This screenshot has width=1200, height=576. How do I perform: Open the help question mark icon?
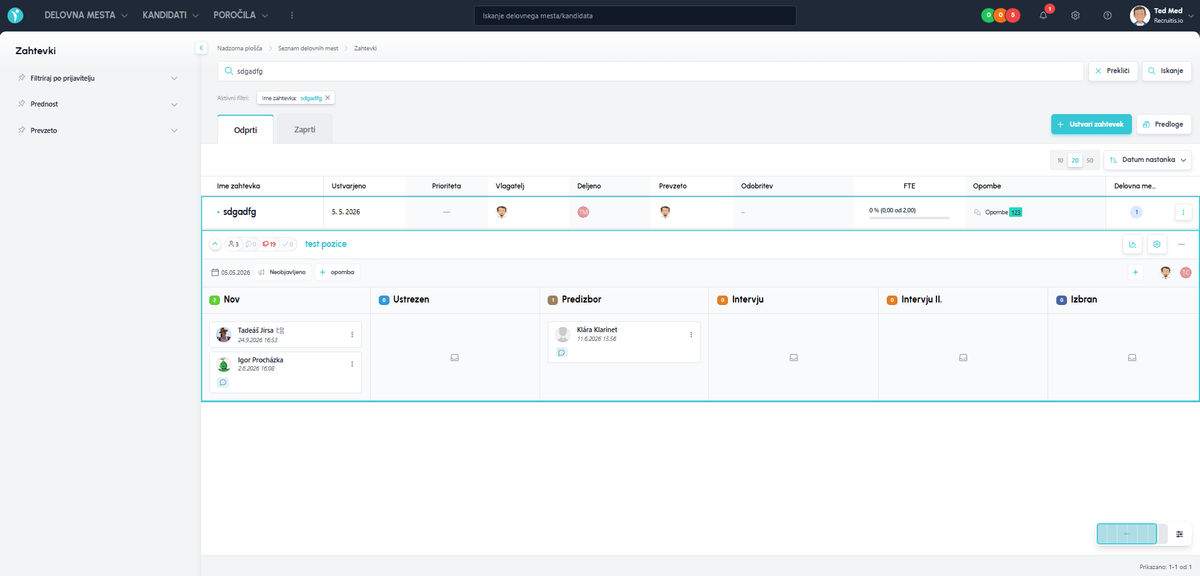pyautogui.click(x=1107, y=15)
